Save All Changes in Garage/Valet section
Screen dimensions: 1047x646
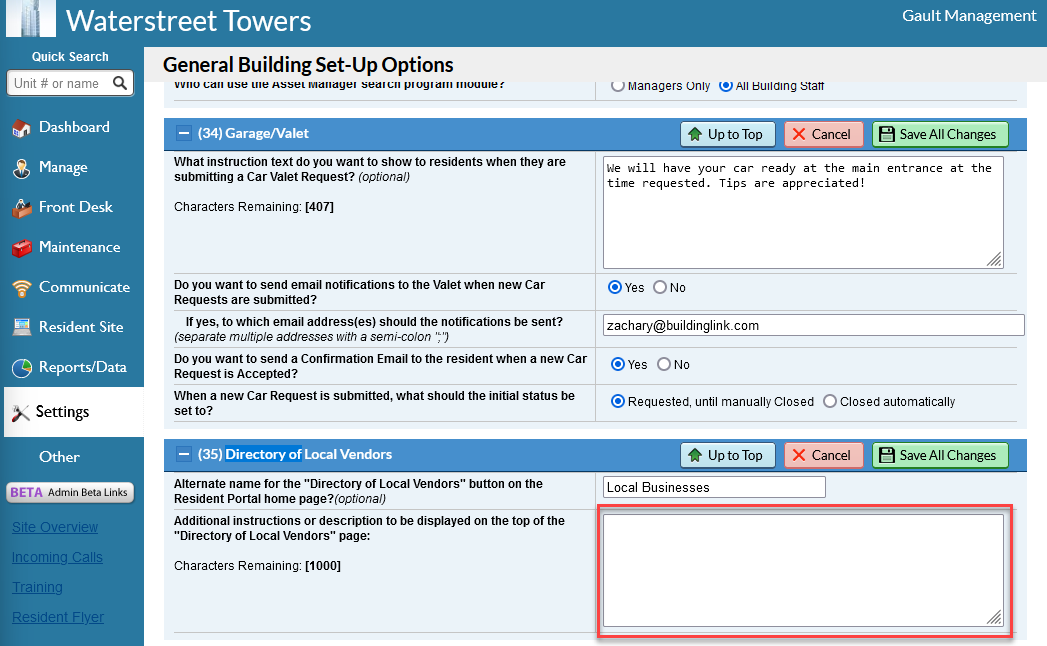pos(940,134)
